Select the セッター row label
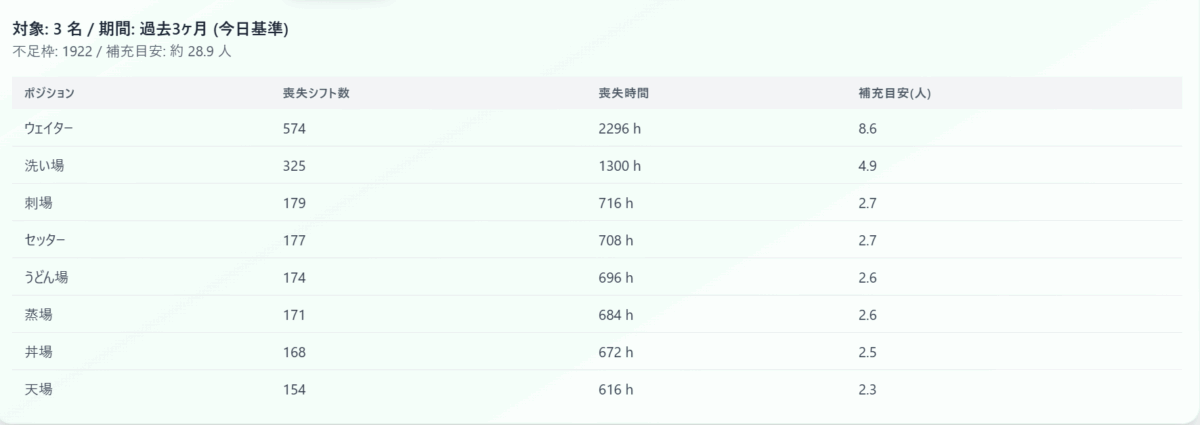The width and height of the screenshot is (1200, 425). (45, 240)
